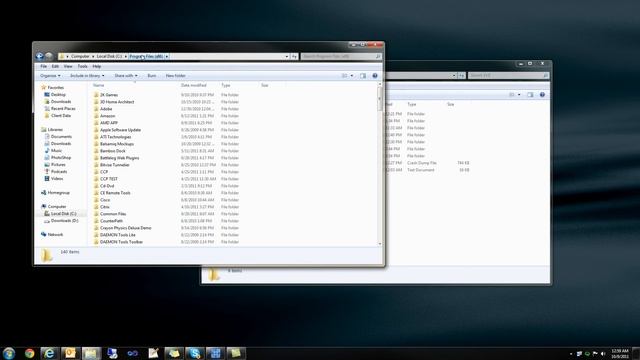Expand arrow after Computer breadcrumb
Screen dimensions: 640x360
point(93,56)
